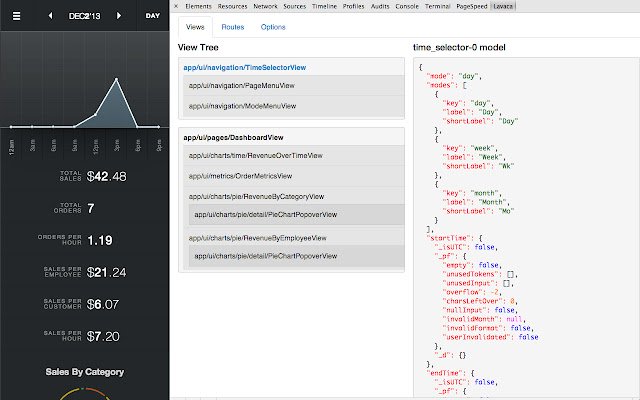Click the chart peak data point at 3pm
Image resolution: width=640 pixels, height=400 pixels.
click(116, 79)
